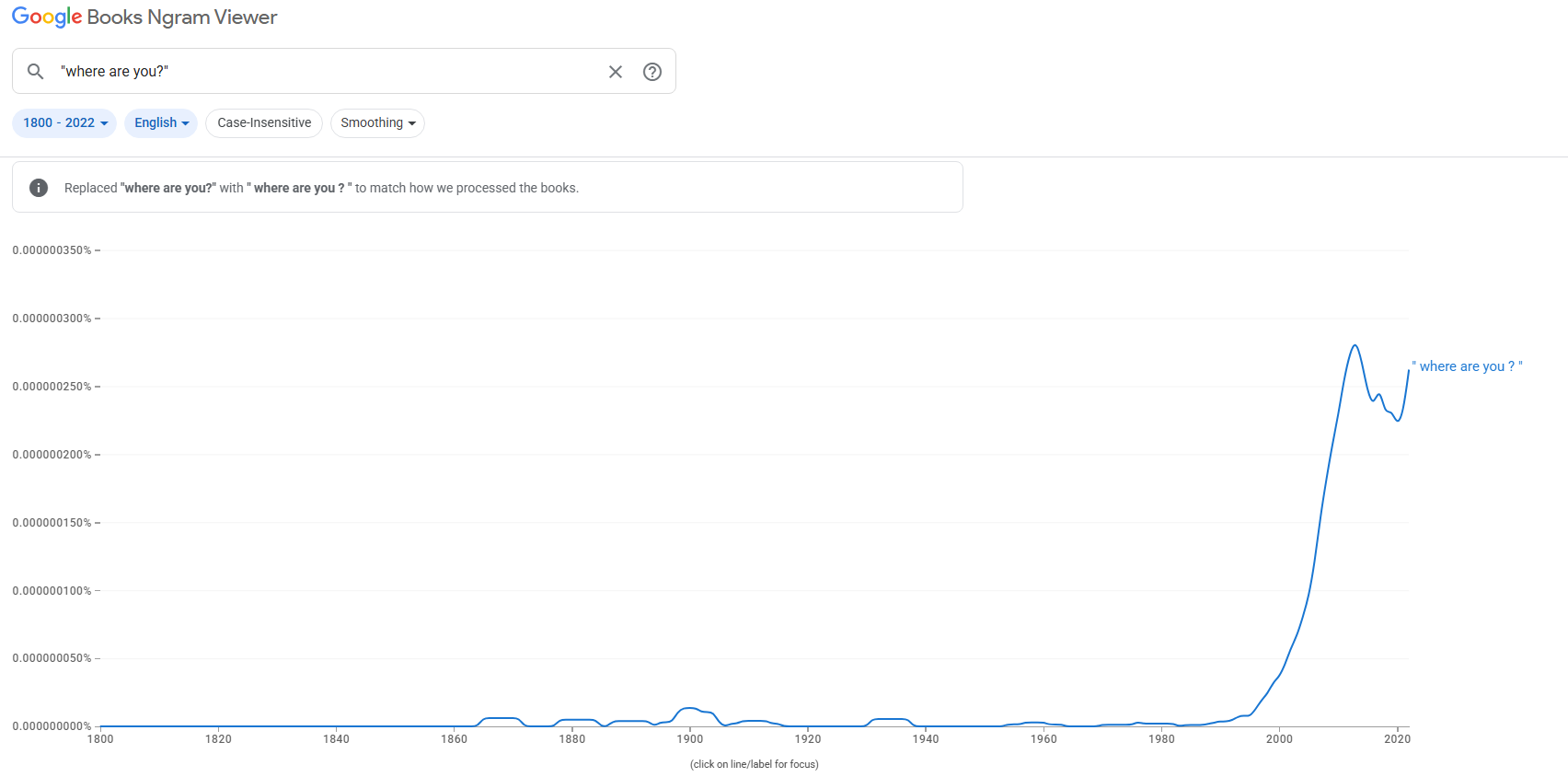Click the line endpoint at 2022

[x=1409, y=370]
